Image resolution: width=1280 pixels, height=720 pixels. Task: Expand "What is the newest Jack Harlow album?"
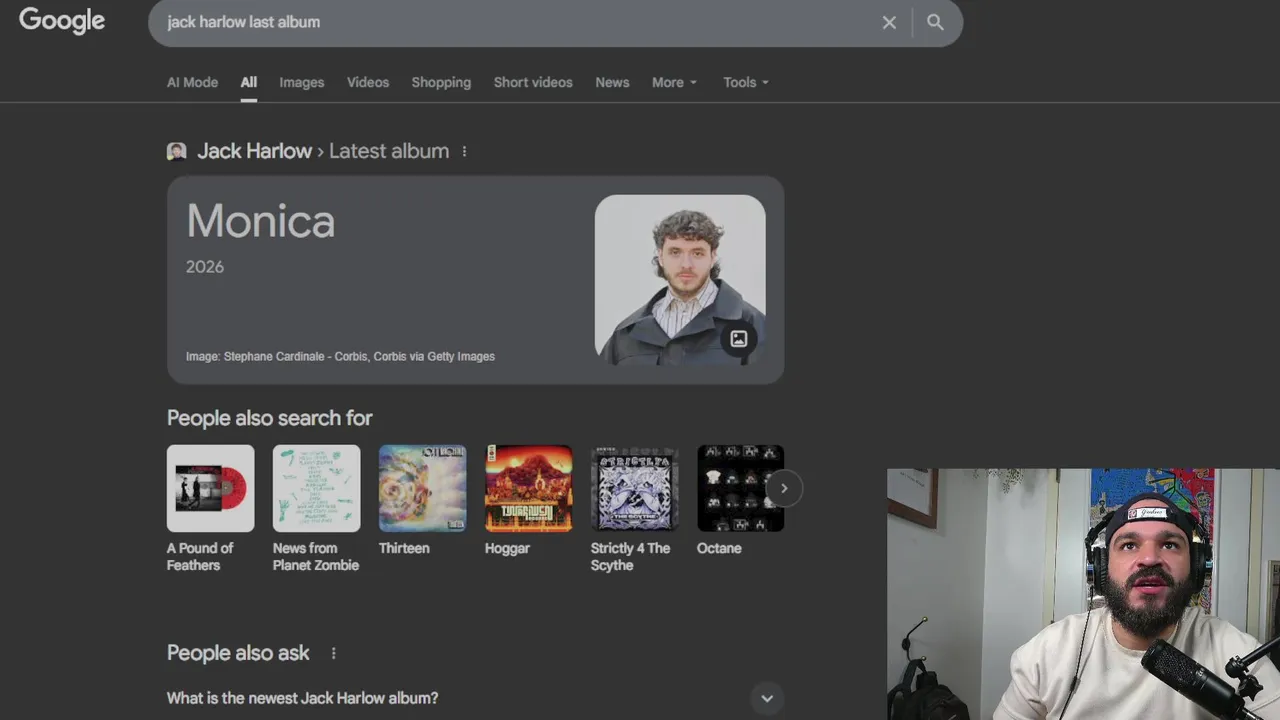[x=475, y=698]
